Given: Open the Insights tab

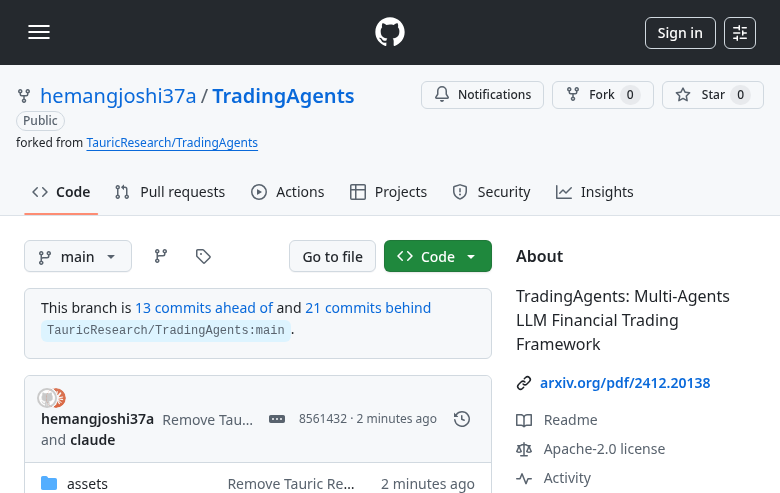Looking at the screenshot, I should point(595,192).
